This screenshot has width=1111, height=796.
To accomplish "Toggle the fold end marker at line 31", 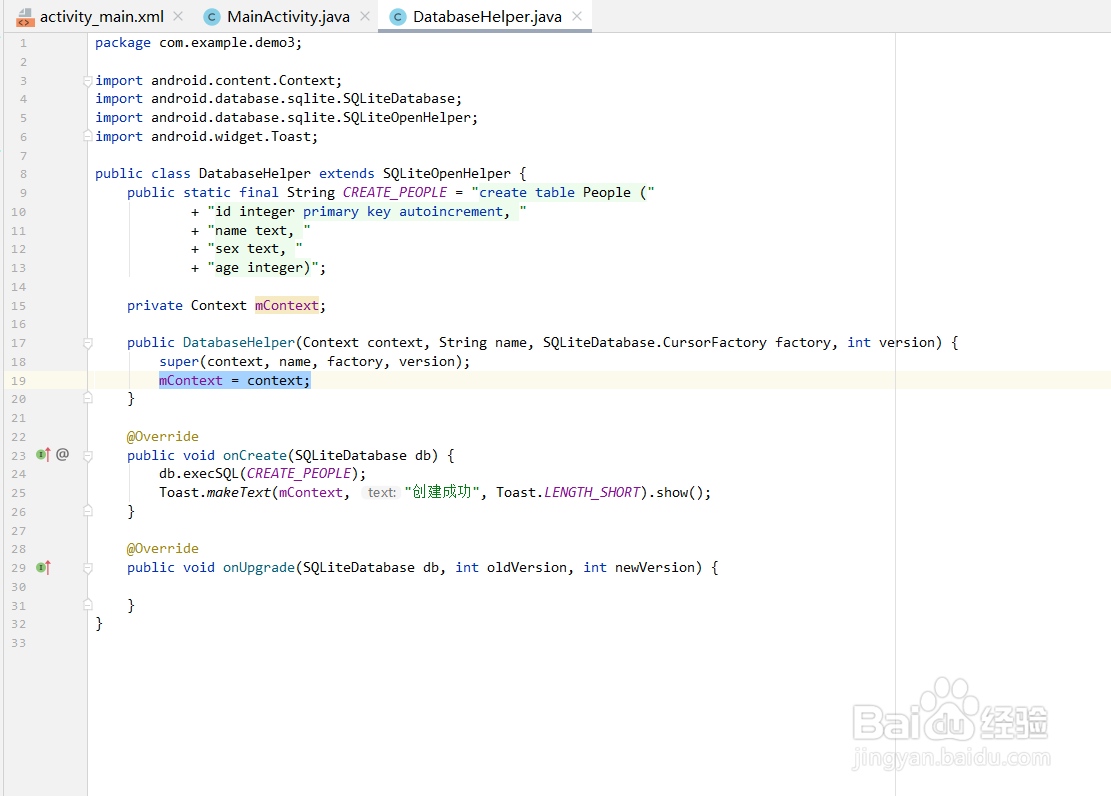I will [88, 605].
